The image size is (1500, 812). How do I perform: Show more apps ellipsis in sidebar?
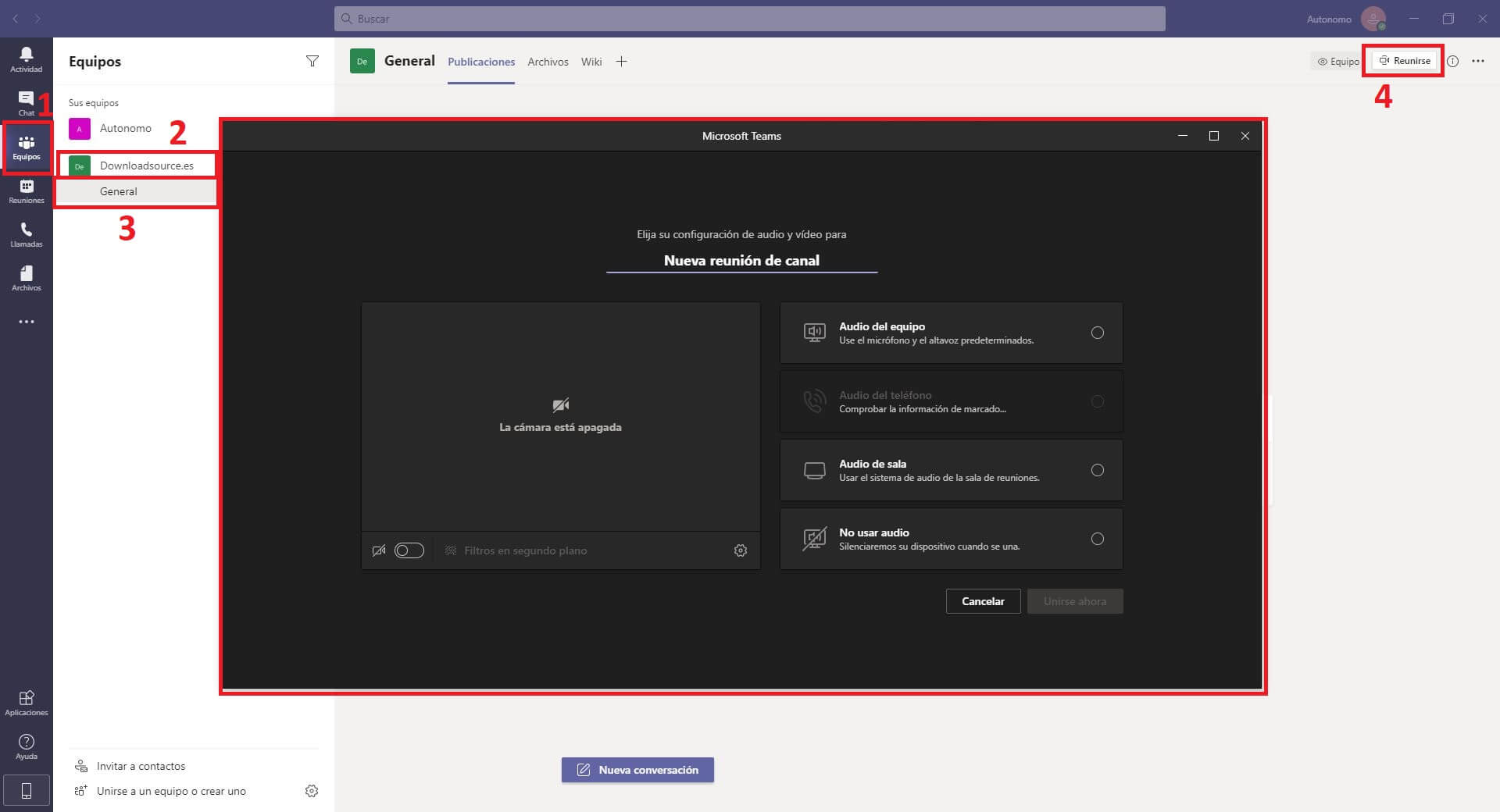(26, 322)
